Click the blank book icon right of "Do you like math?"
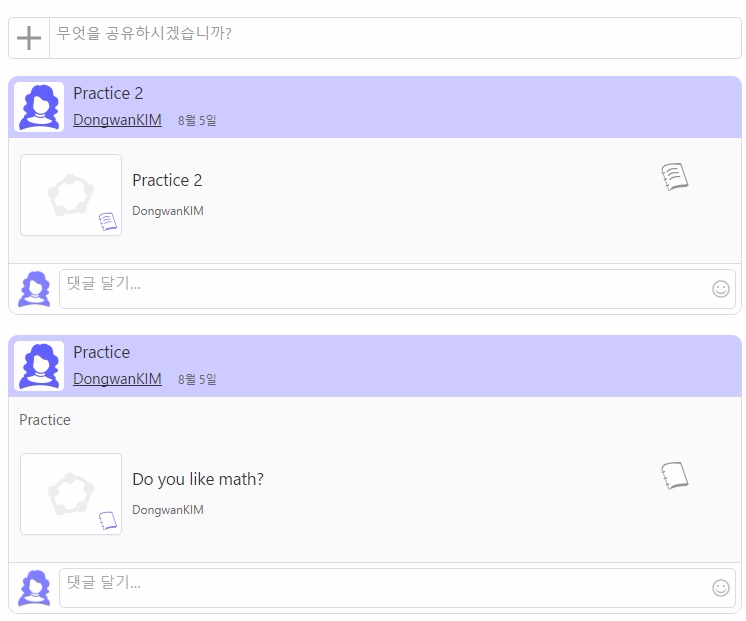Viewport: 746px width, 621px height. point(675,475)
